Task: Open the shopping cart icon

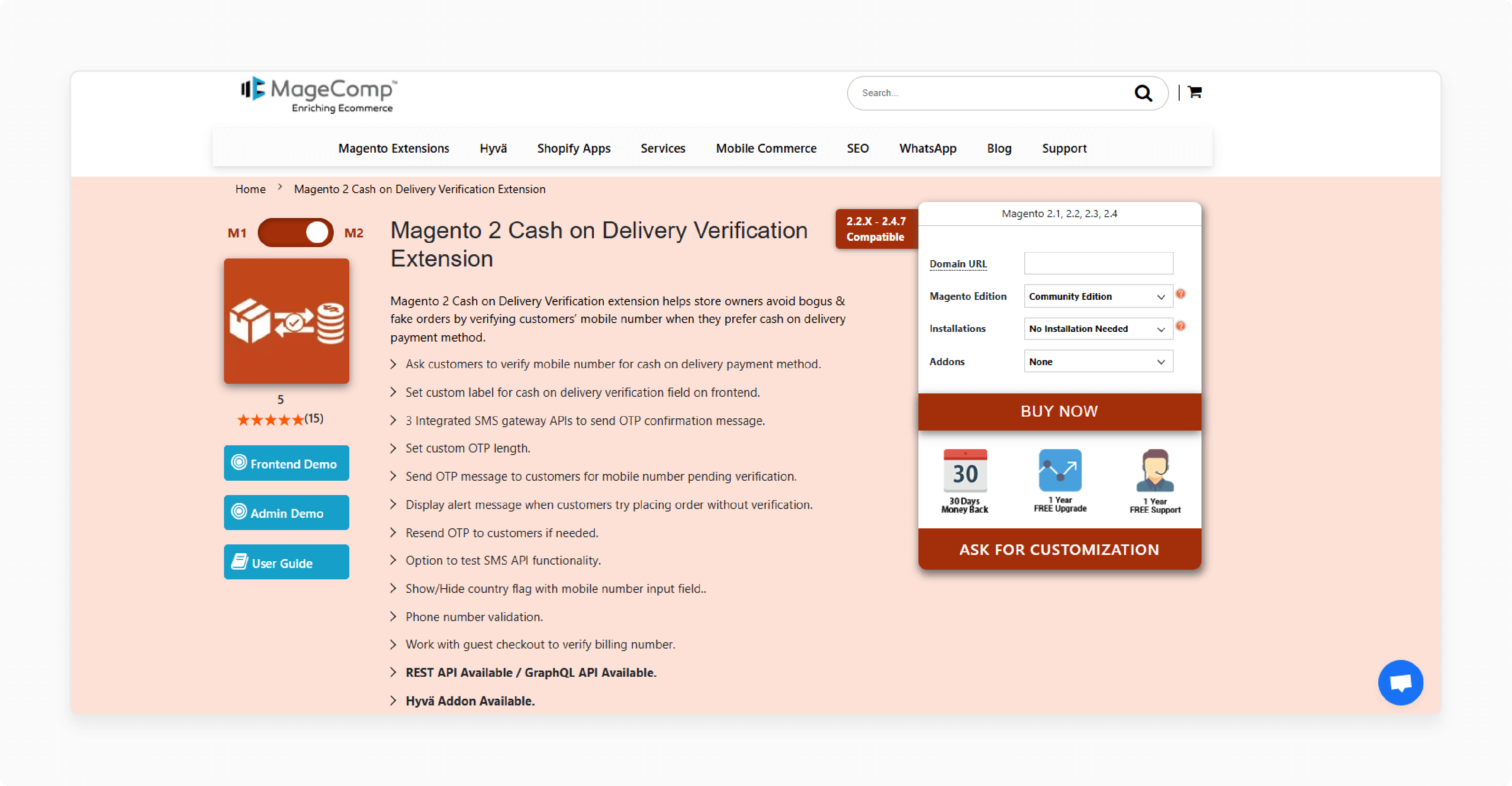Action: pyautogui.click(x=1194, y=92)
